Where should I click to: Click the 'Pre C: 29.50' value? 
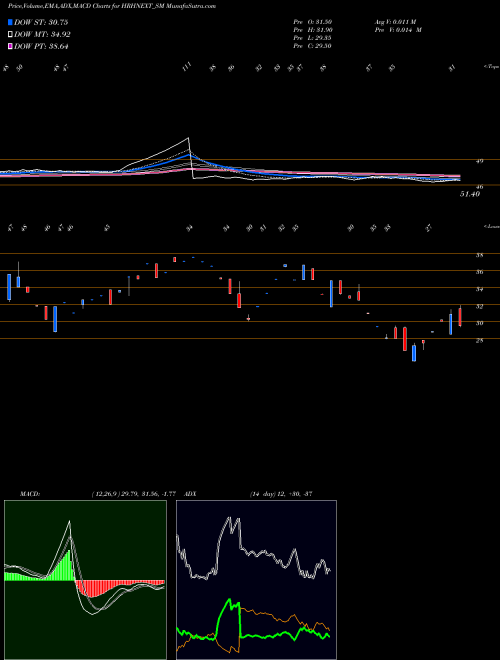[x=312, y=46]
